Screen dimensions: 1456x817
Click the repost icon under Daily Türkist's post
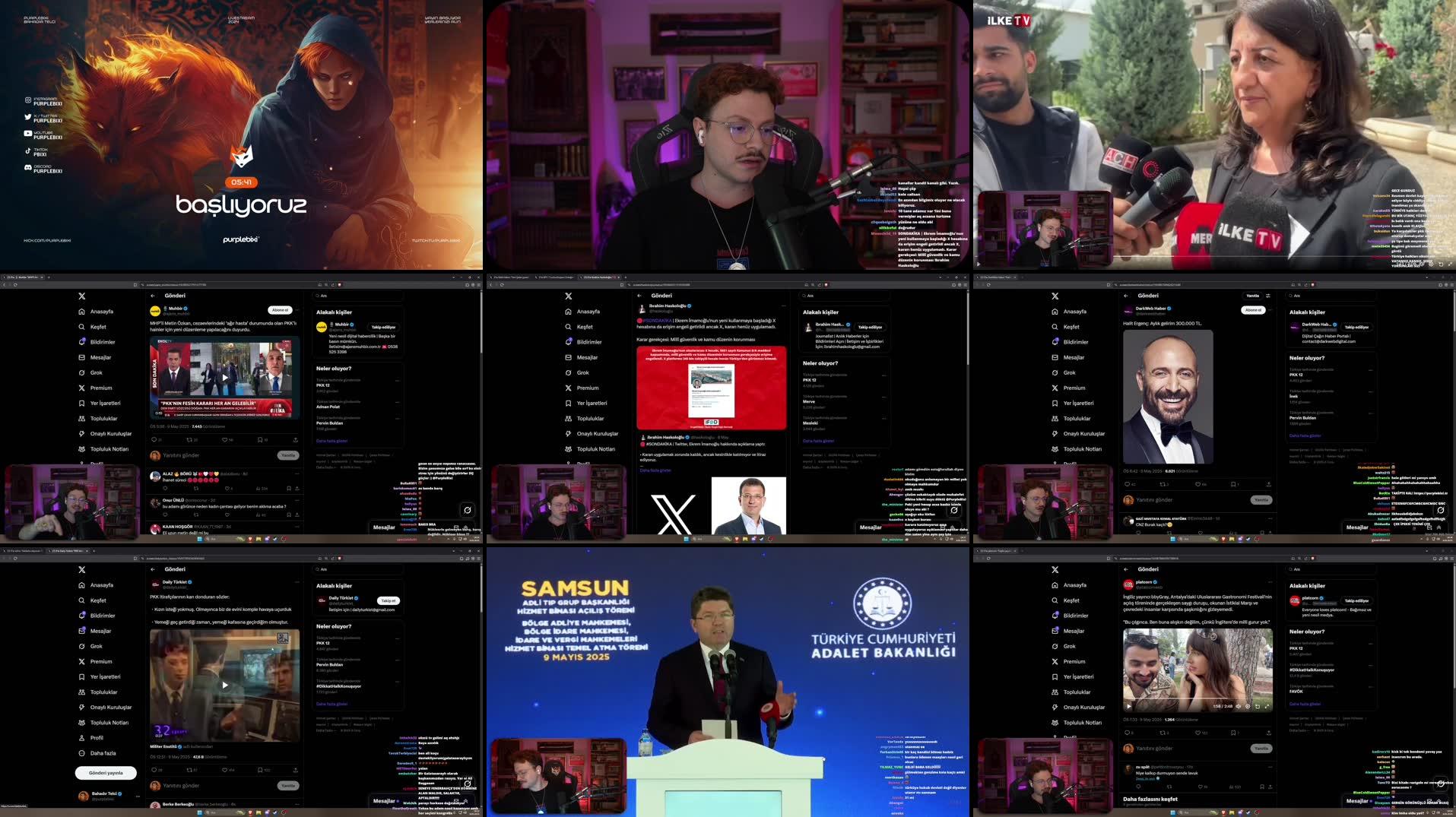point(190,770)
